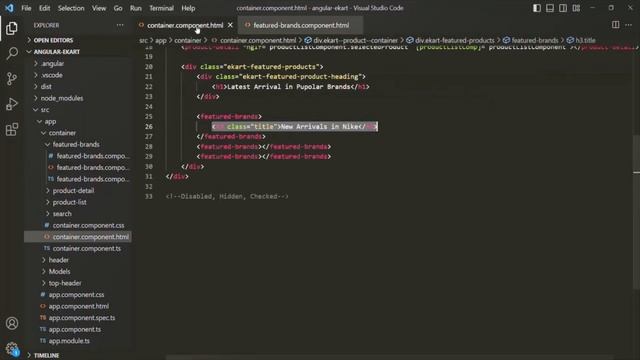Open app.component.spec.ts file

coord(82,318)
